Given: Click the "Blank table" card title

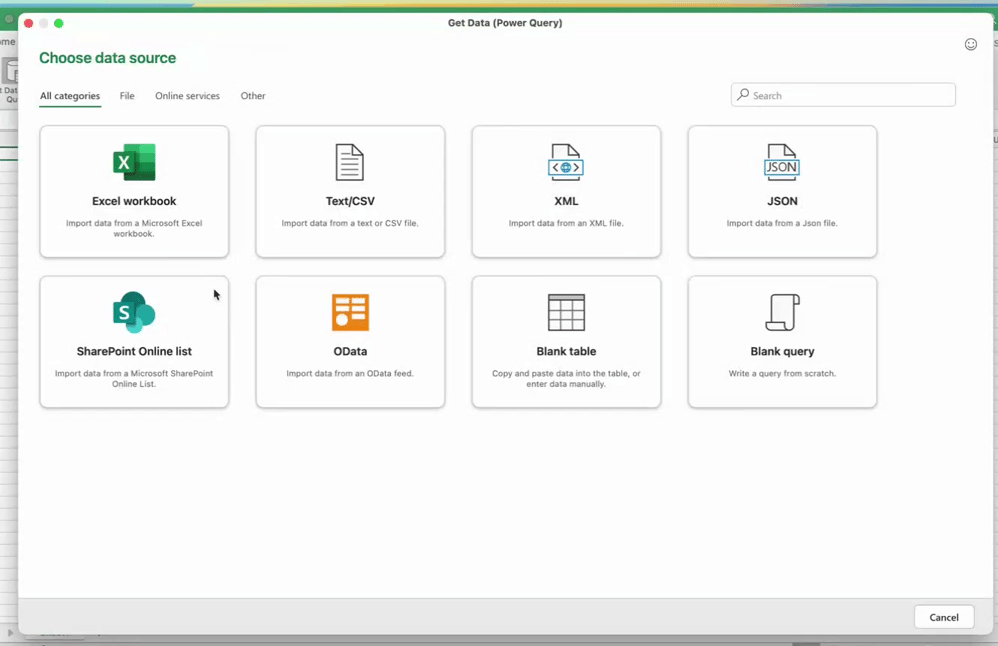Looking at the screenshot, I should 566,351.
